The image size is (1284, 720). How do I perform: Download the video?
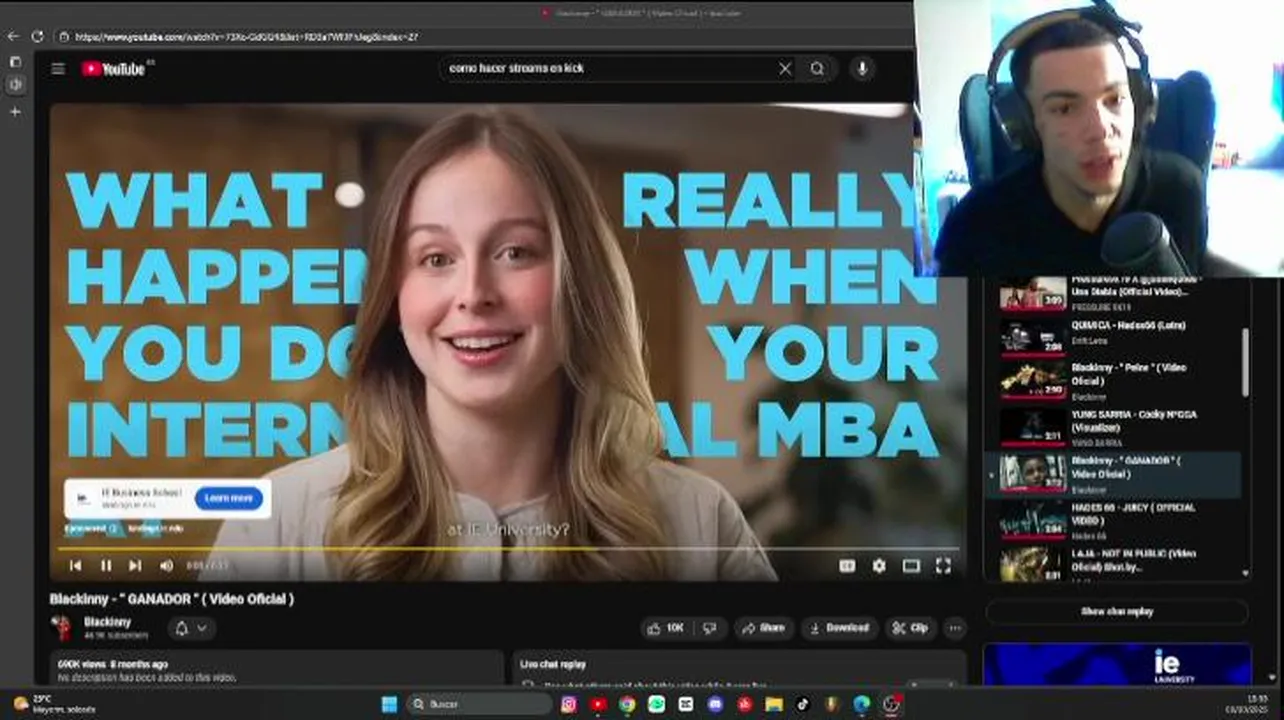[x=839, y=628]
